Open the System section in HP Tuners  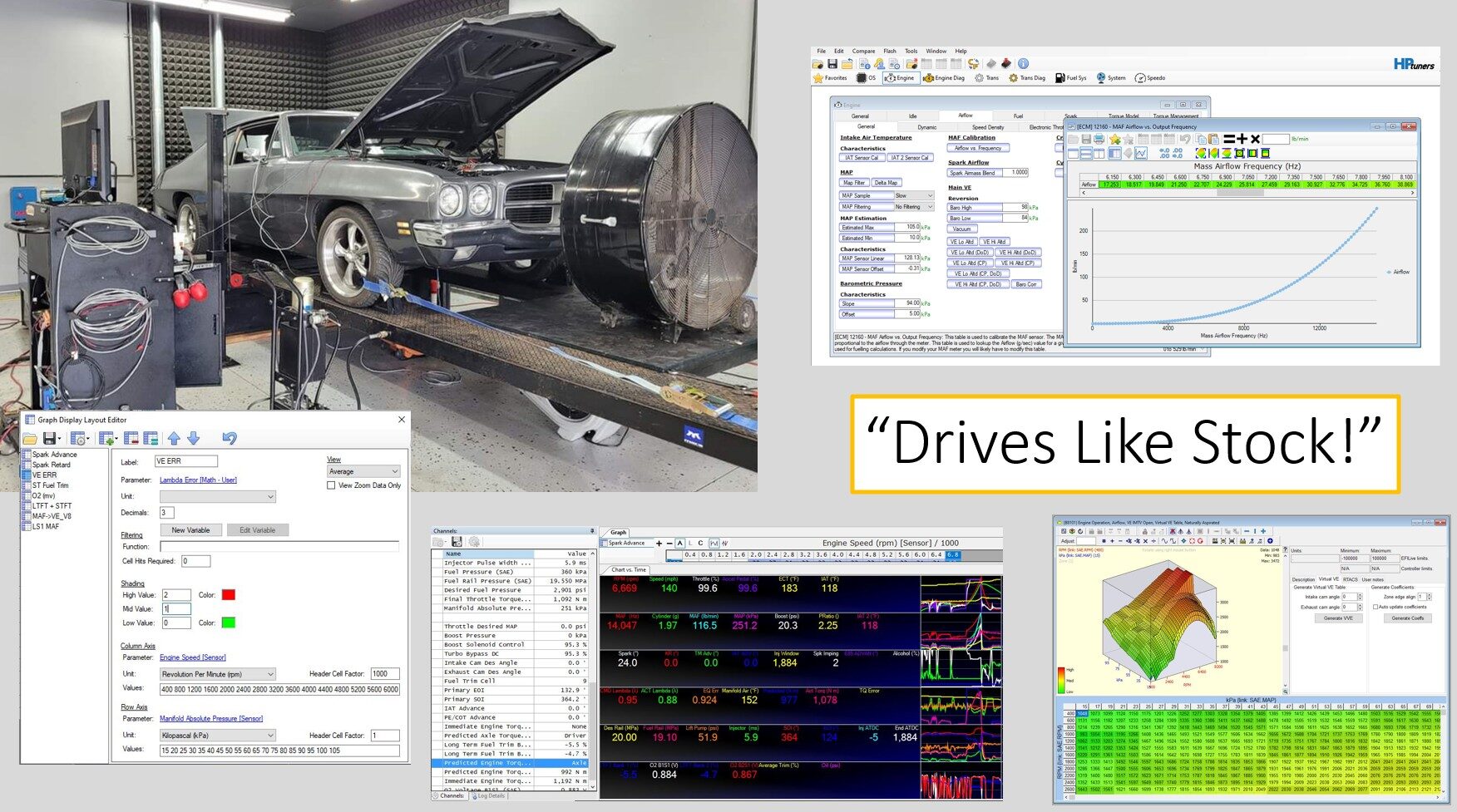click(1111, 78)
